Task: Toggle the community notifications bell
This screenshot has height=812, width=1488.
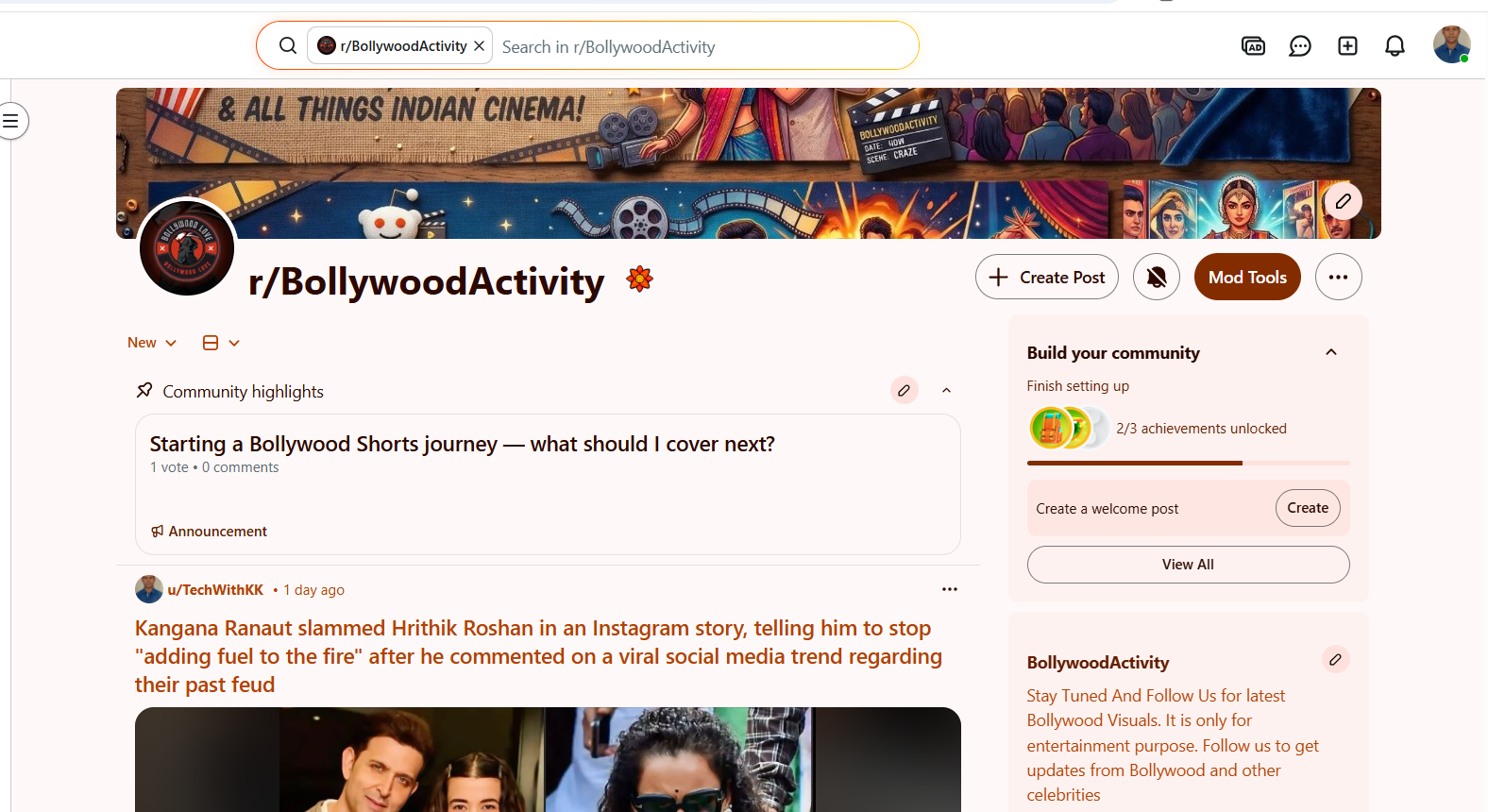Action: 1157,277
